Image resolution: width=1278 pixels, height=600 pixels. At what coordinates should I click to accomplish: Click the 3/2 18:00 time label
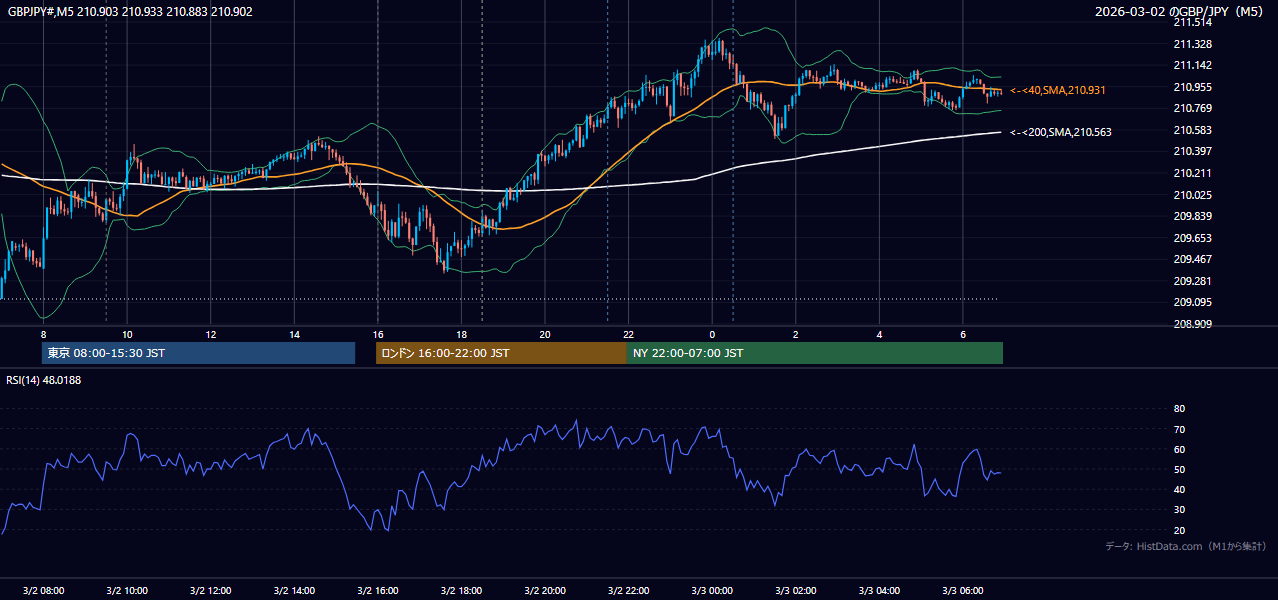pos(461,591)
